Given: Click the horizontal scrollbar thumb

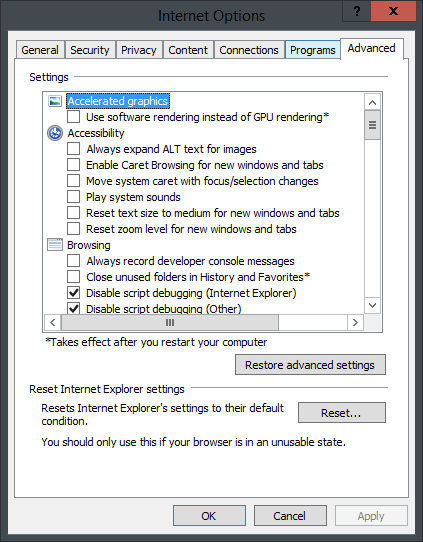Looking at the screenshot, I should click(169, 323).
